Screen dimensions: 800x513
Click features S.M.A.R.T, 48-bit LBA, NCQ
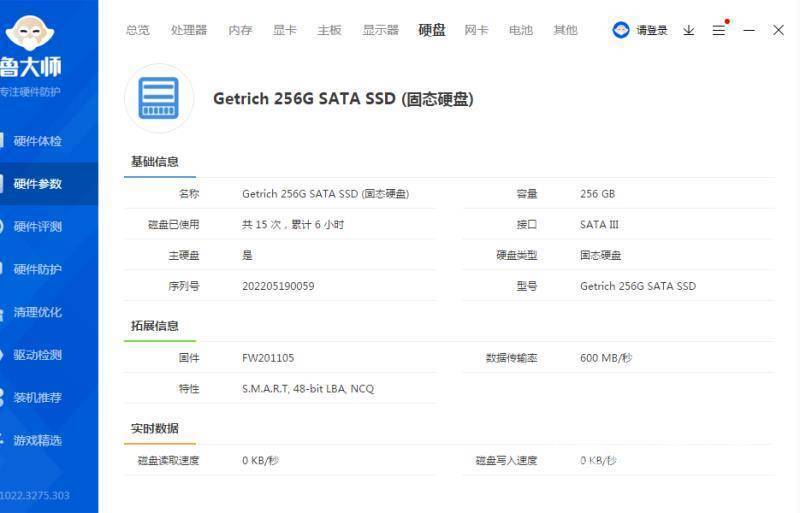tap(308, 389)
